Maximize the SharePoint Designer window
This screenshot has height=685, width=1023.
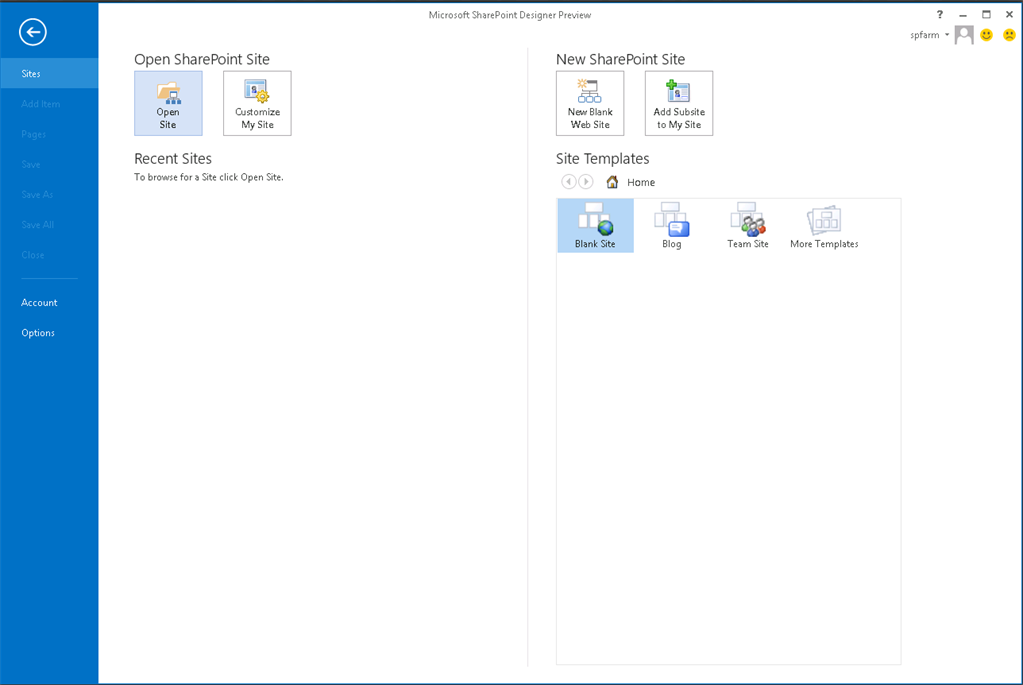pos(986,14)
